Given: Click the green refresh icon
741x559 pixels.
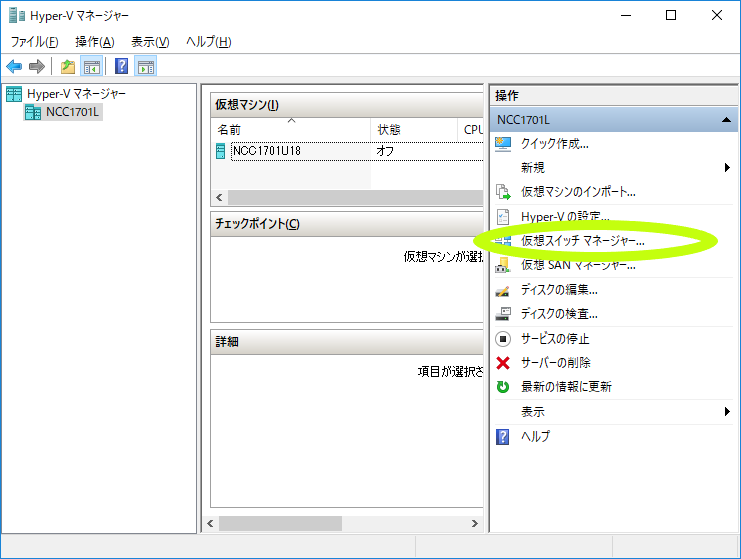Looking at the screenshot, I should (503, 387).
